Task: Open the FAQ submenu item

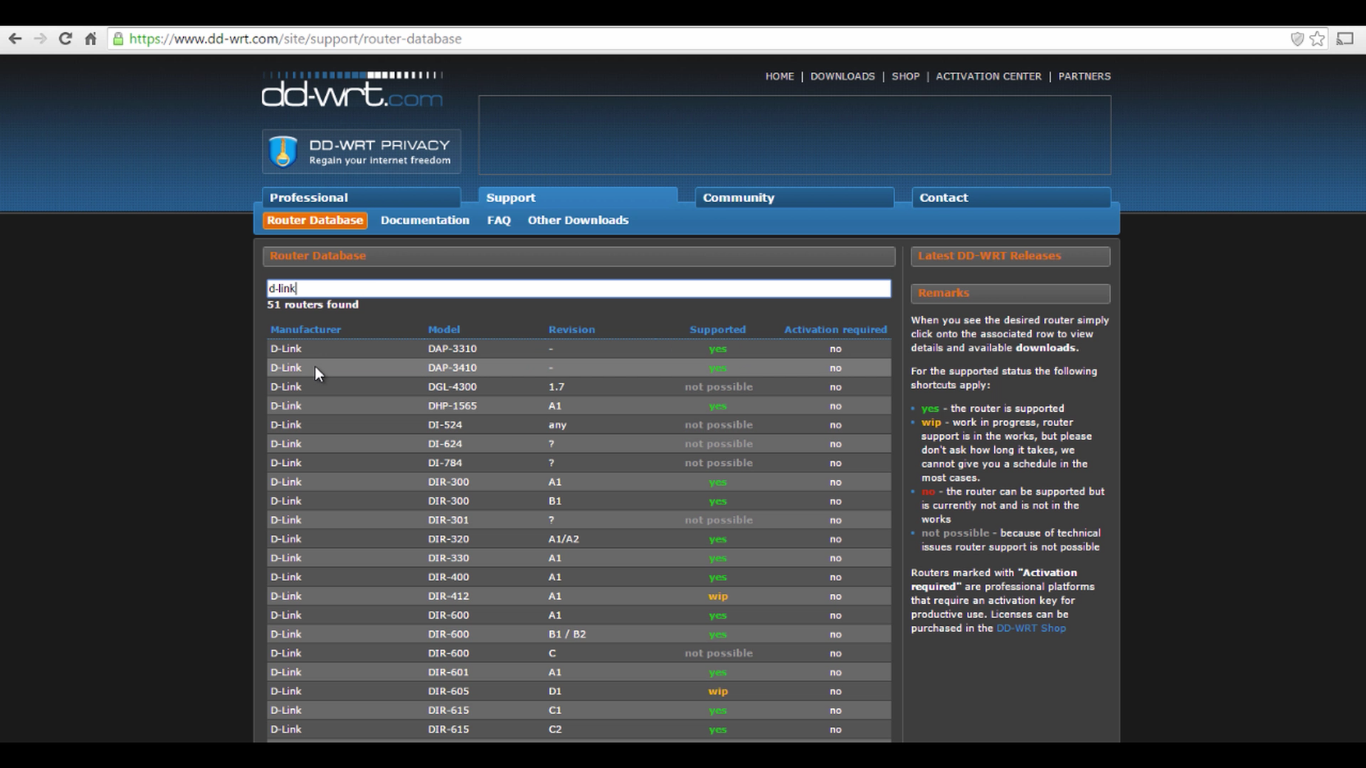Action: tap(499, 220)
